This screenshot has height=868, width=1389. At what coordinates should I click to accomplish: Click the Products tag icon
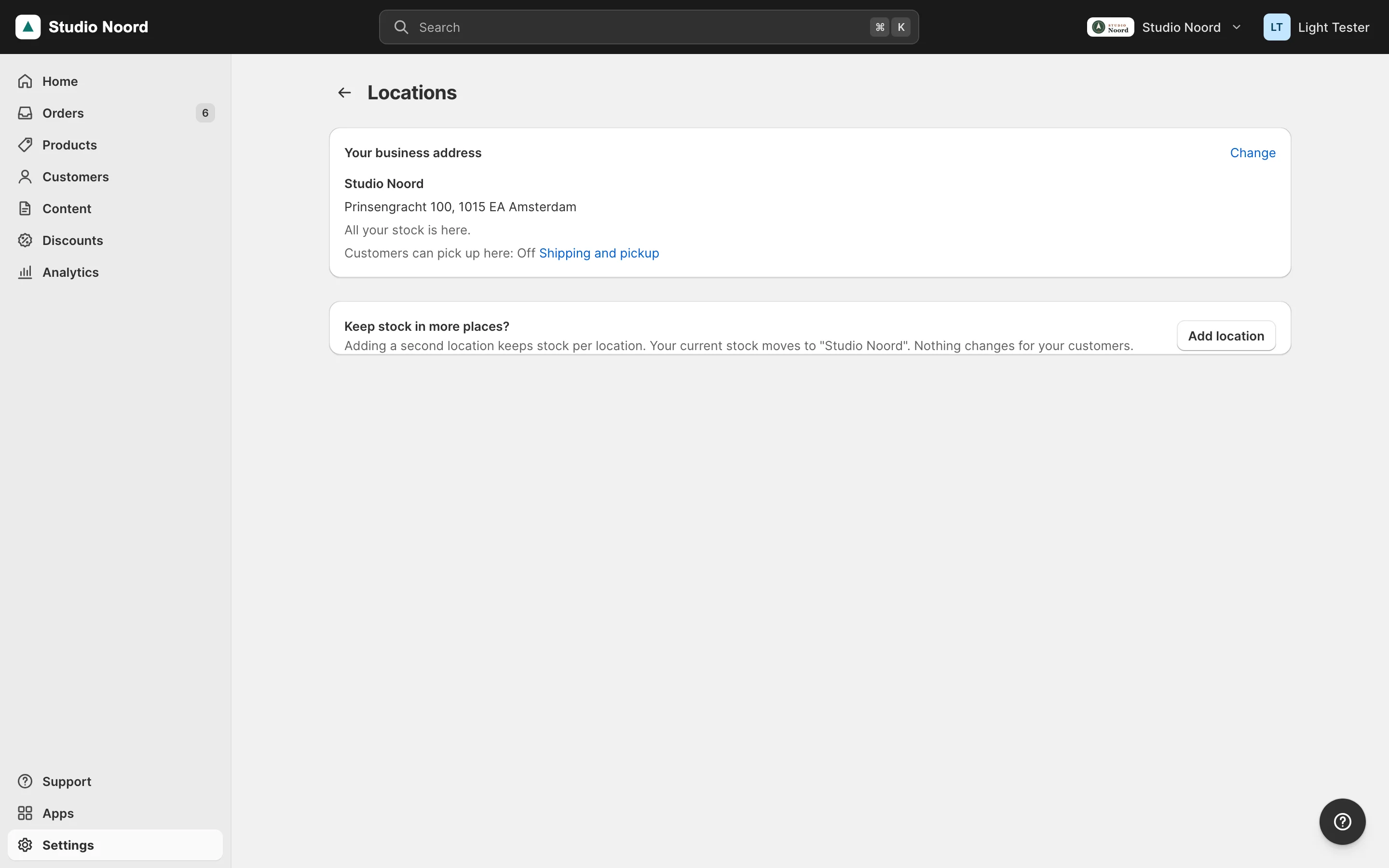tap(25, 145)
